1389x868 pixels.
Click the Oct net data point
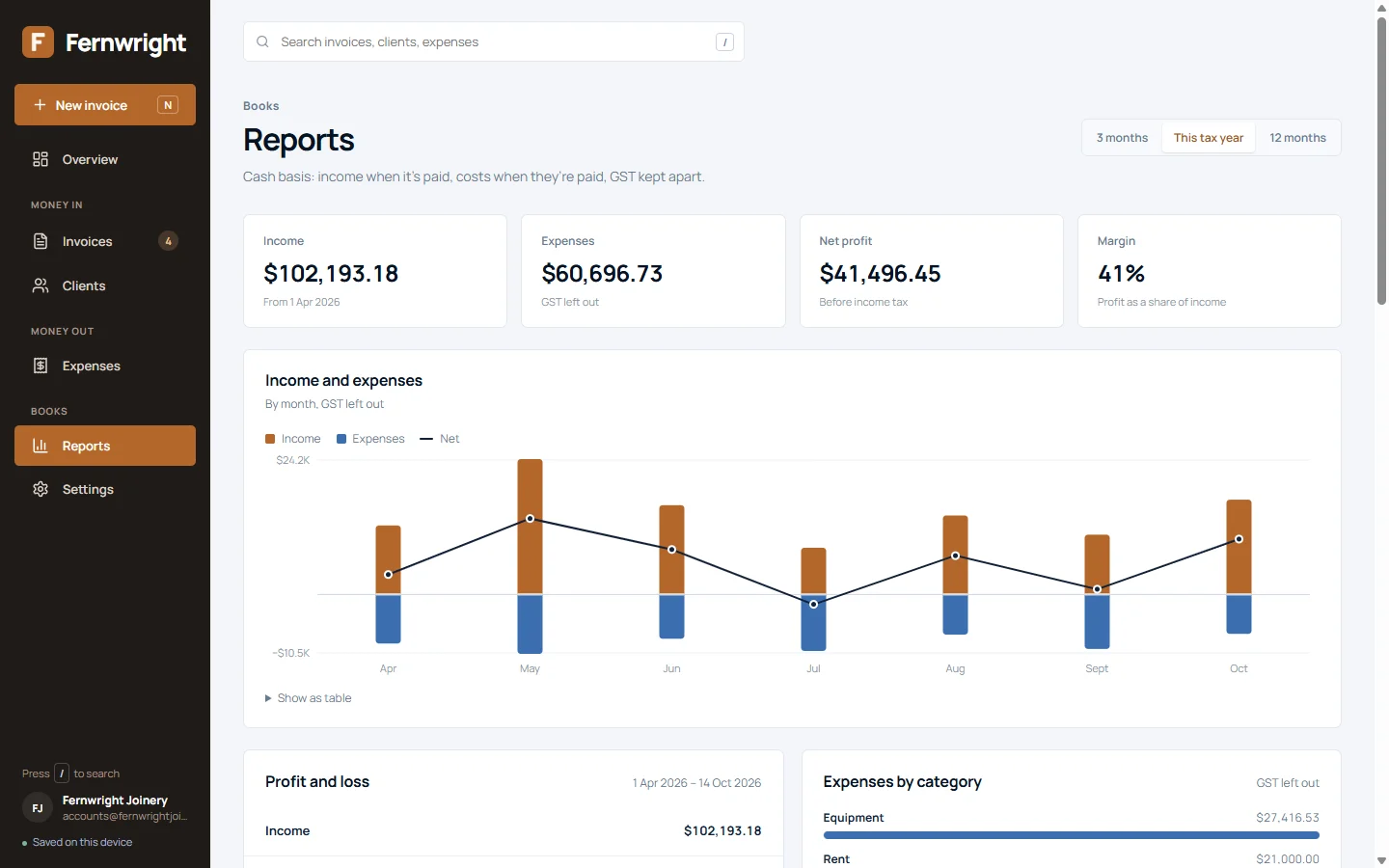1239,539
